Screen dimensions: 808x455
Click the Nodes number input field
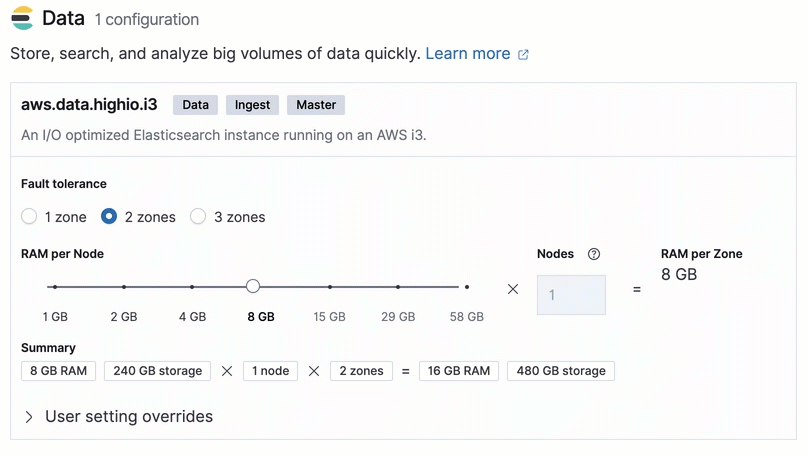click(x=571, y=295)
